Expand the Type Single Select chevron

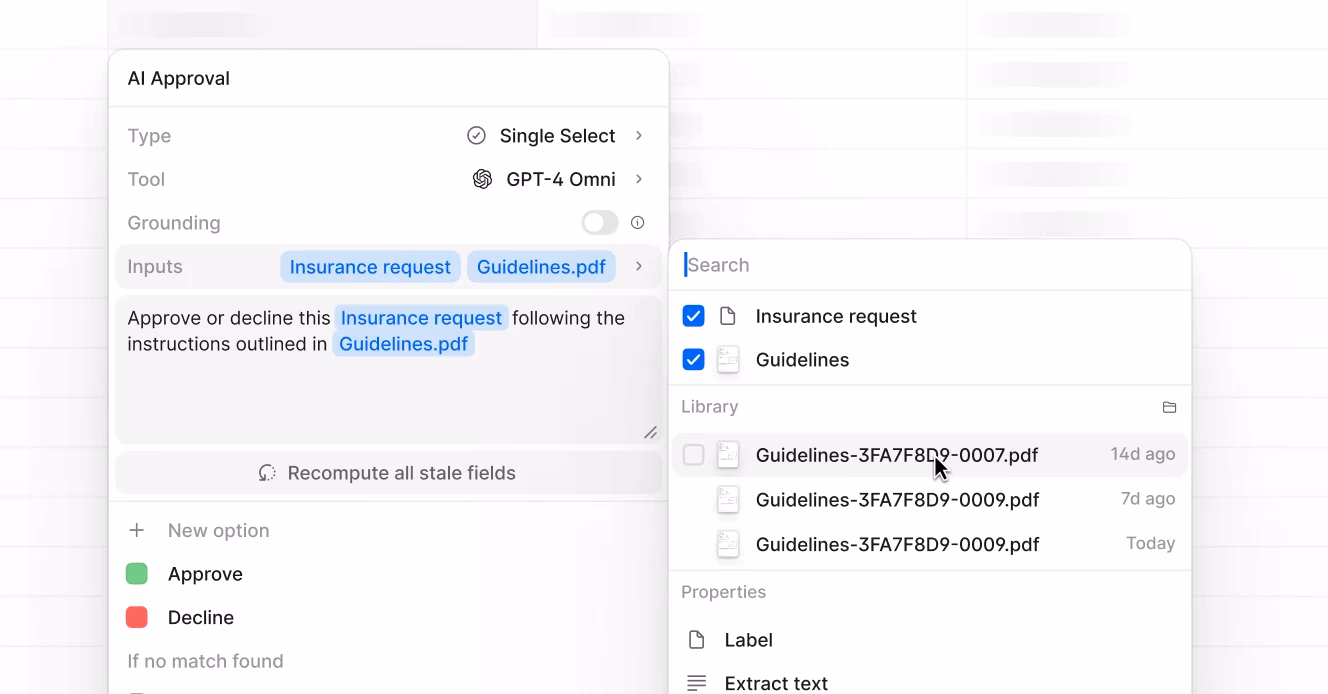[x=639, y=136]
